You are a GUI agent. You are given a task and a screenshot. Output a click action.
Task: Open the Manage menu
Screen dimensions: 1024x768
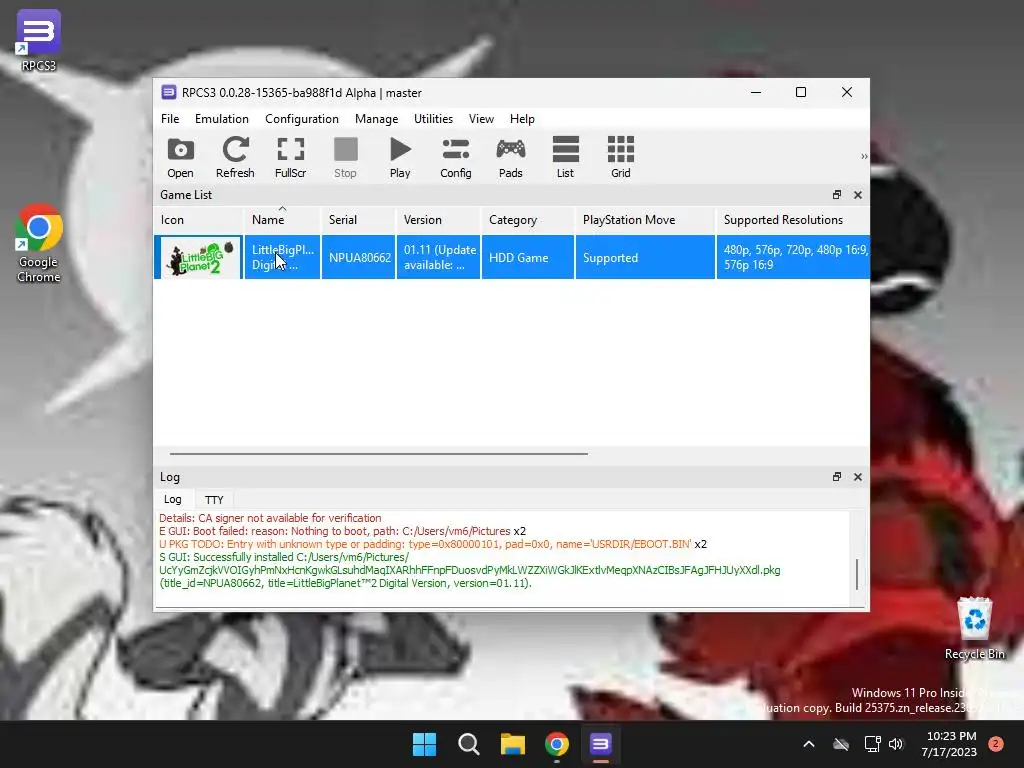point(376,119)
